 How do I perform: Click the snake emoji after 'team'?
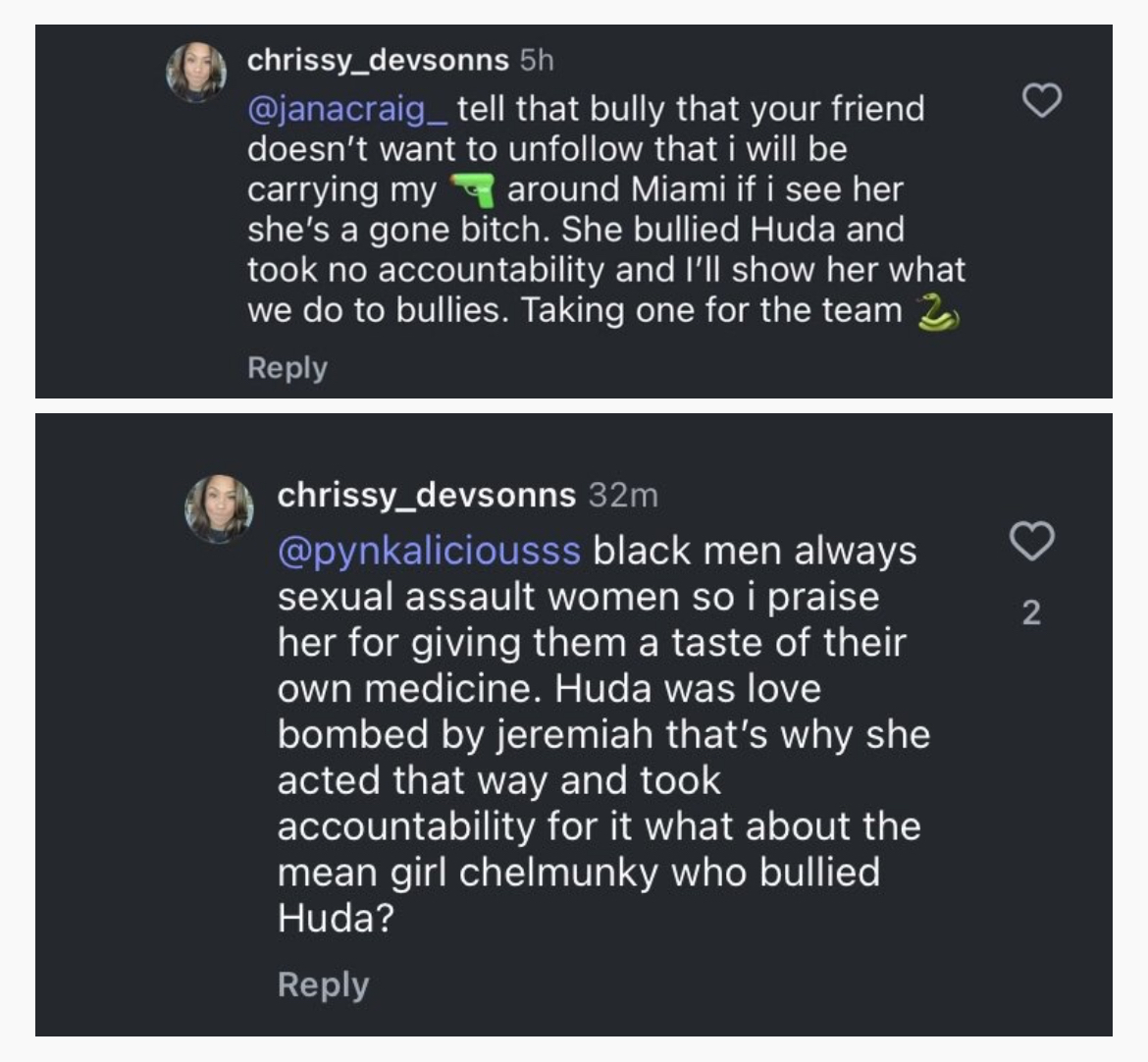tap(938, 312)
